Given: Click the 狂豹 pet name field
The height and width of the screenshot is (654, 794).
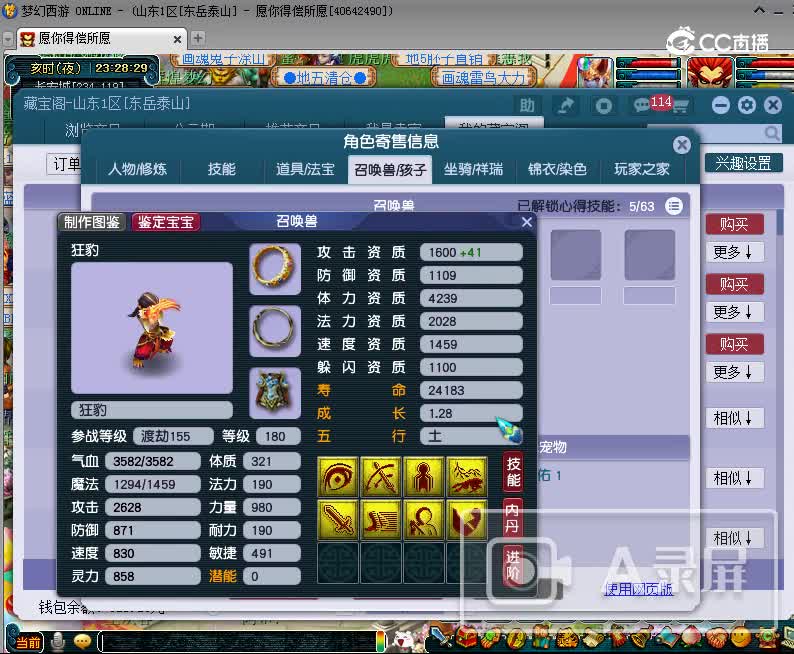Looking at the screenshot, I should (152, 410).
